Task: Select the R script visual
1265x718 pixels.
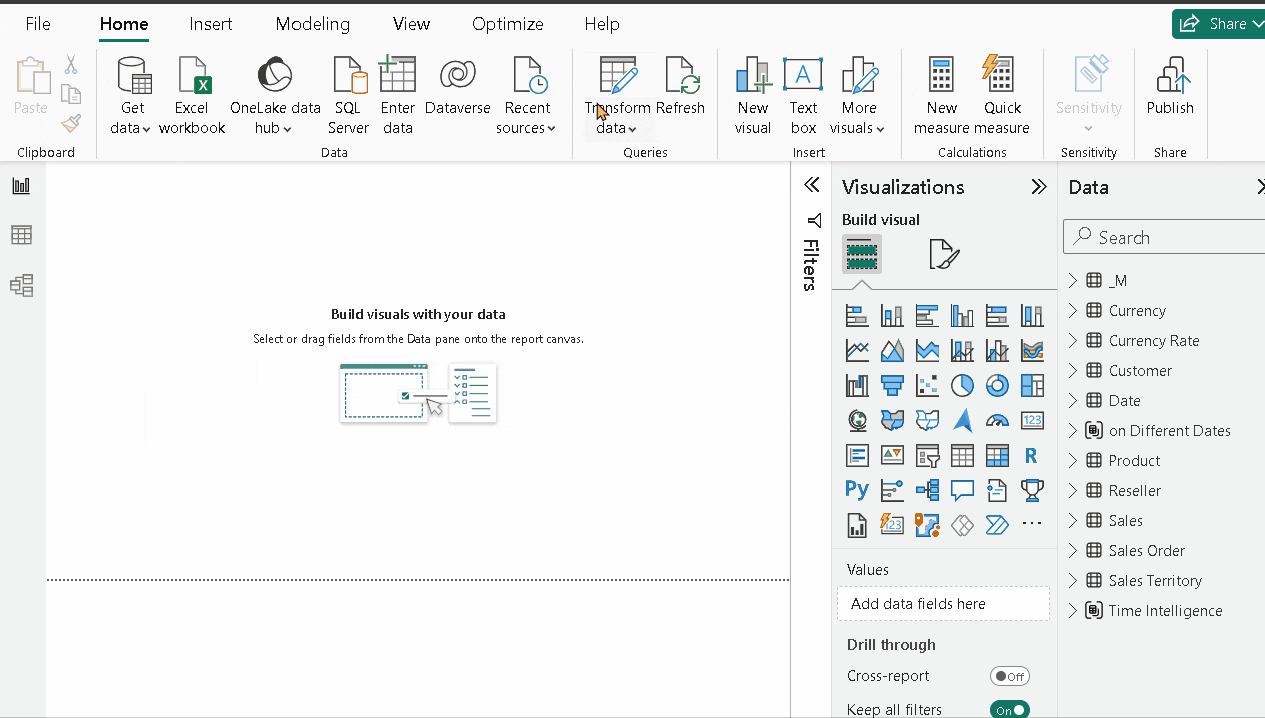Action: 1032,456
